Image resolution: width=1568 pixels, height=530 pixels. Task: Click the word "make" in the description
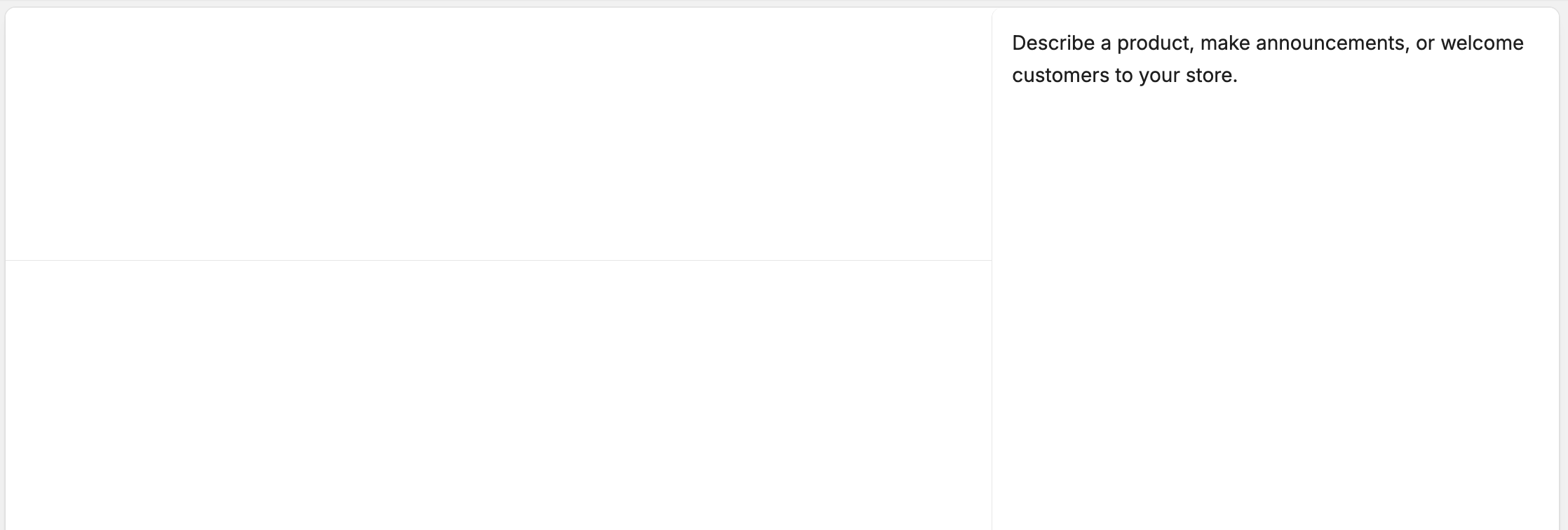(x=1224, y=43)
